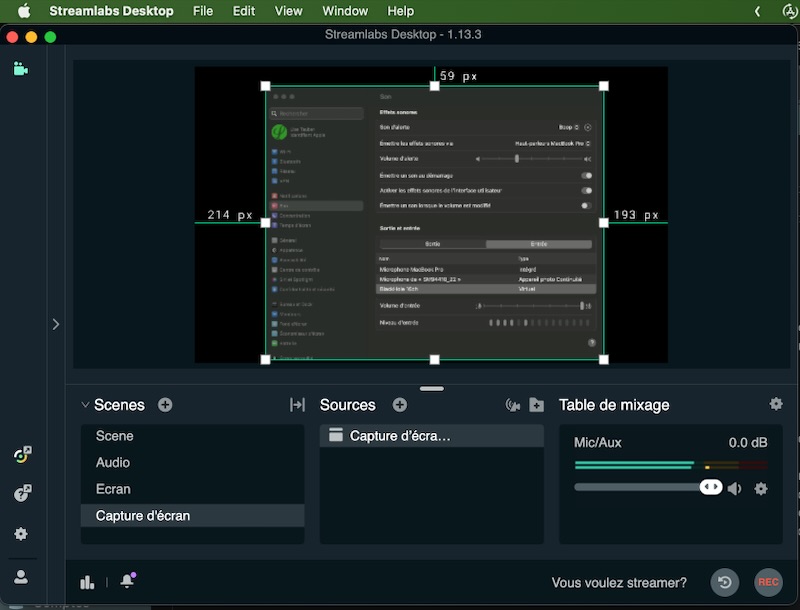800x610 pixels.
Task: Toggle the replay buffer button
Action: (725, 582)
